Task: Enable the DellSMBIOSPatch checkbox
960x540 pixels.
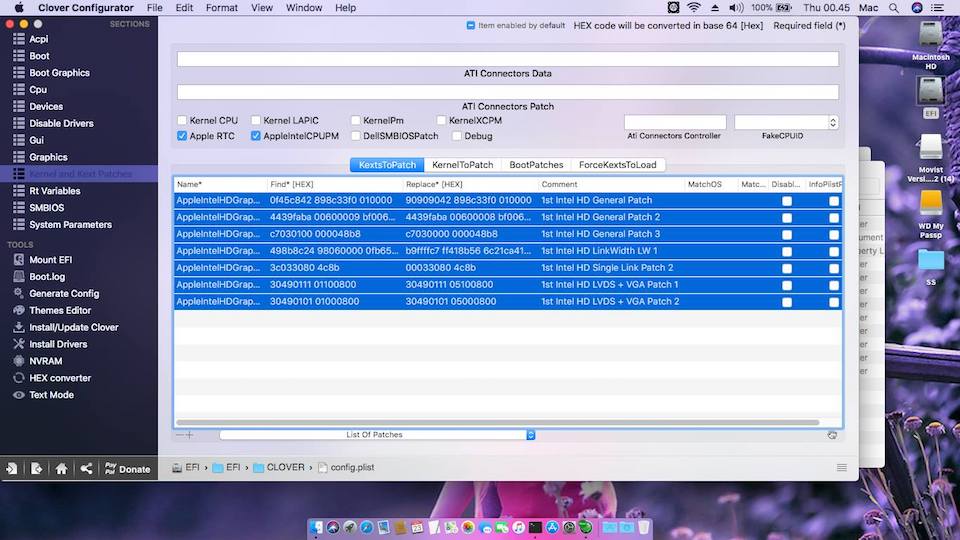Action: pos(355,136)
